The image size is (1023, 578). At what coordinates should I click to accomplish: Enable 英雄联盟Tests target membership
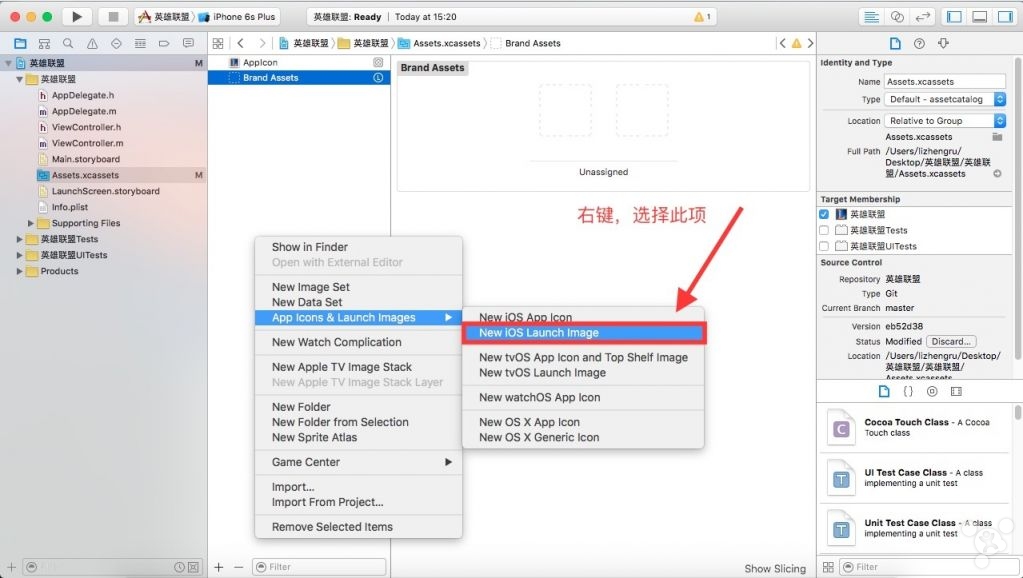(x=824, y=230)
